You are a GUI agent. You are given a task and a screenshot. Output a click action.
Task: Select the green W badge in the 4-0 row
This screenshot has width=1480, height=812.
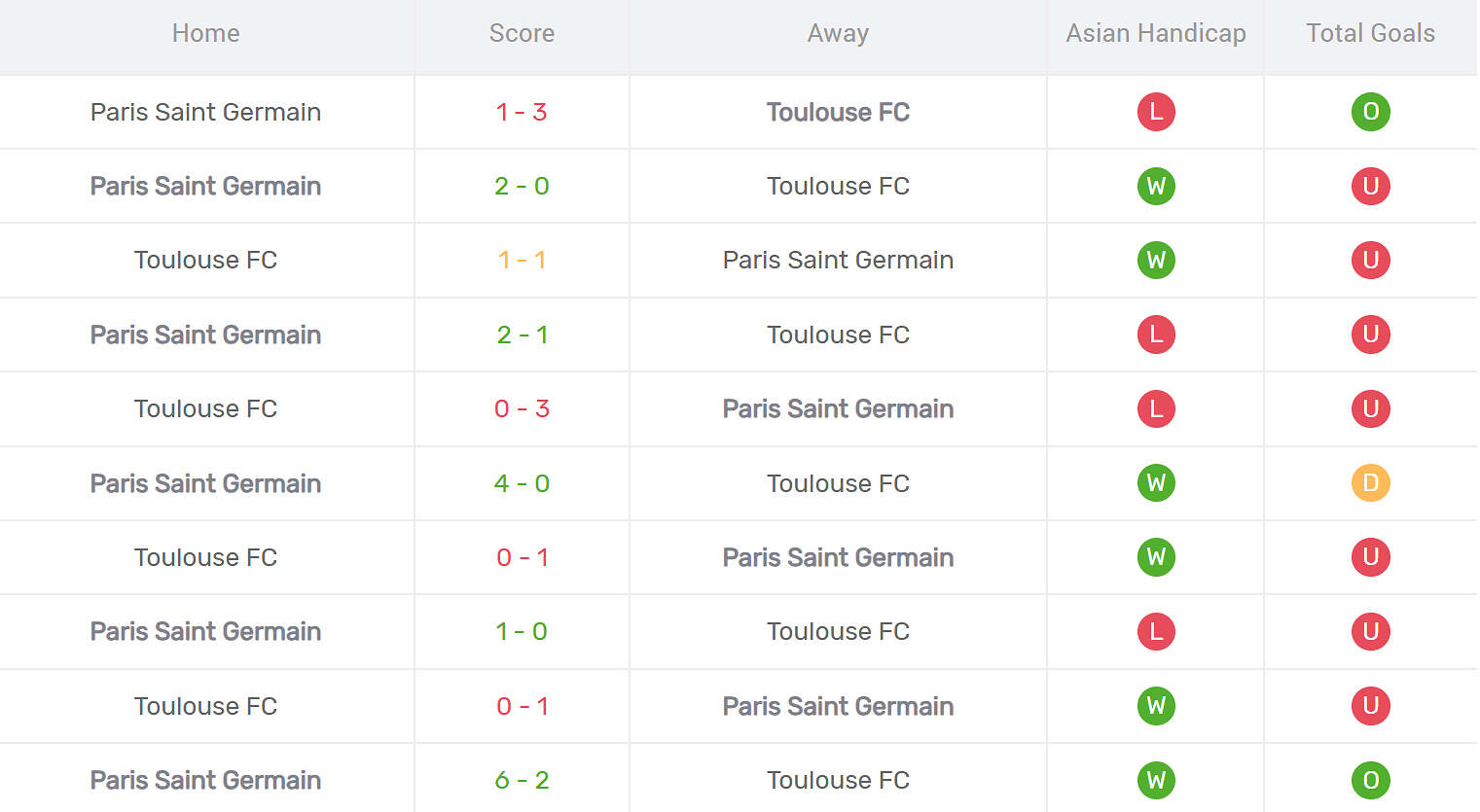(x=1156, y=483)
